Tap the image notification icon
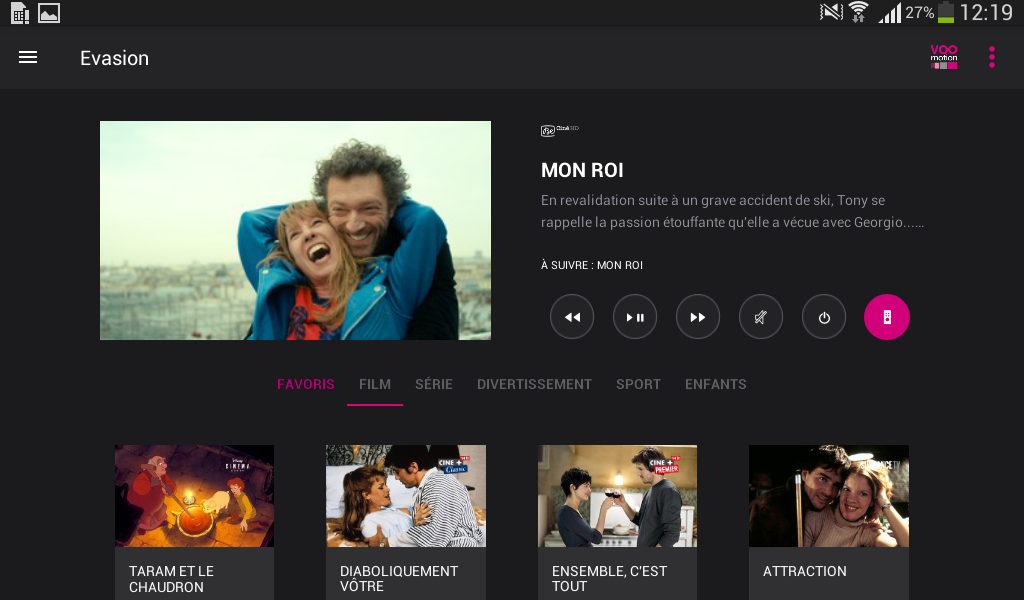This screenshot has height=600, width=1024. point(49,13)
